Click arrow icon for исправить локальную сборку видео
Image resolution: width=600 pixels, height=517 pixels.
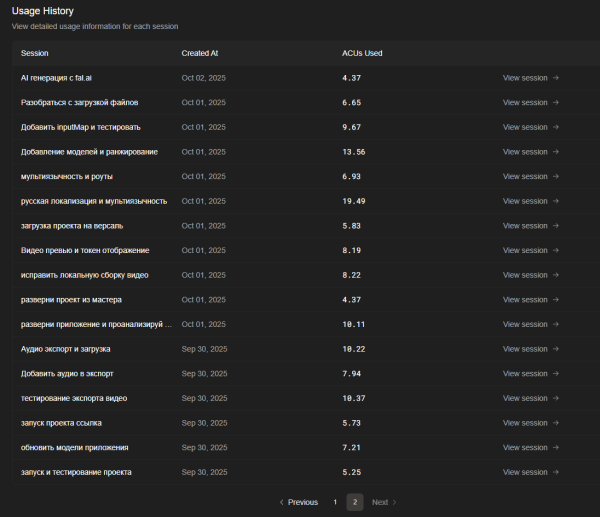tap(556, 275)
